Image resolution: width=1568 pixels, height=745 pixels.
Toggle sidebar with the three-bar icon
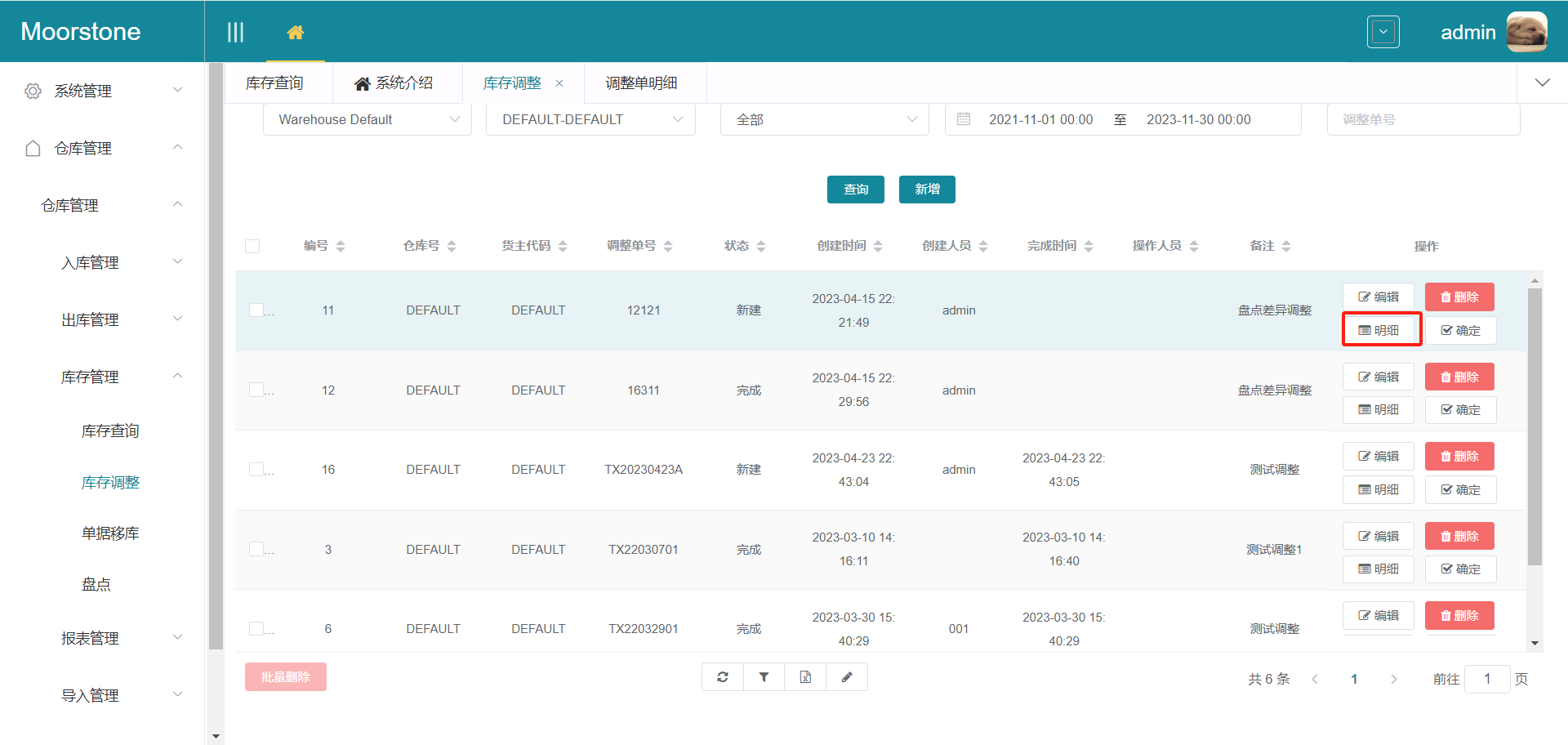[235, 33]
